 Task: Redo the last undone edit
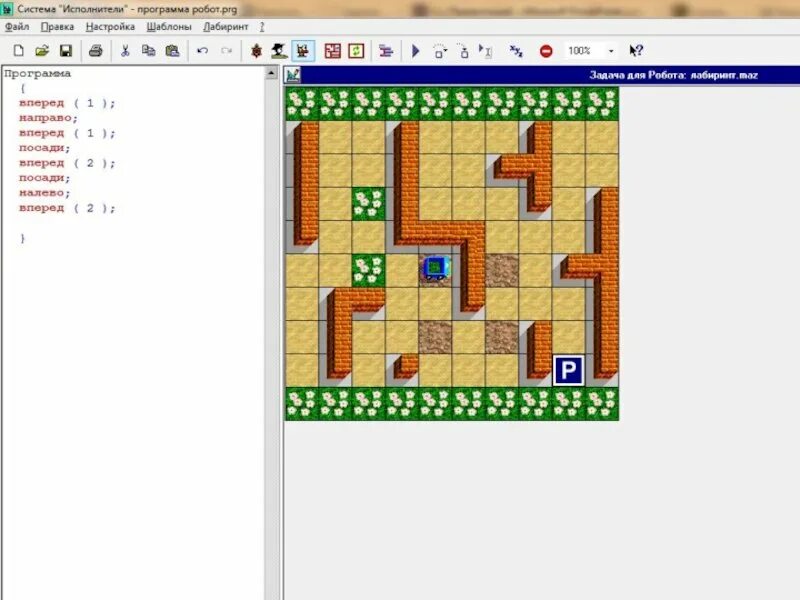point(227,51)
